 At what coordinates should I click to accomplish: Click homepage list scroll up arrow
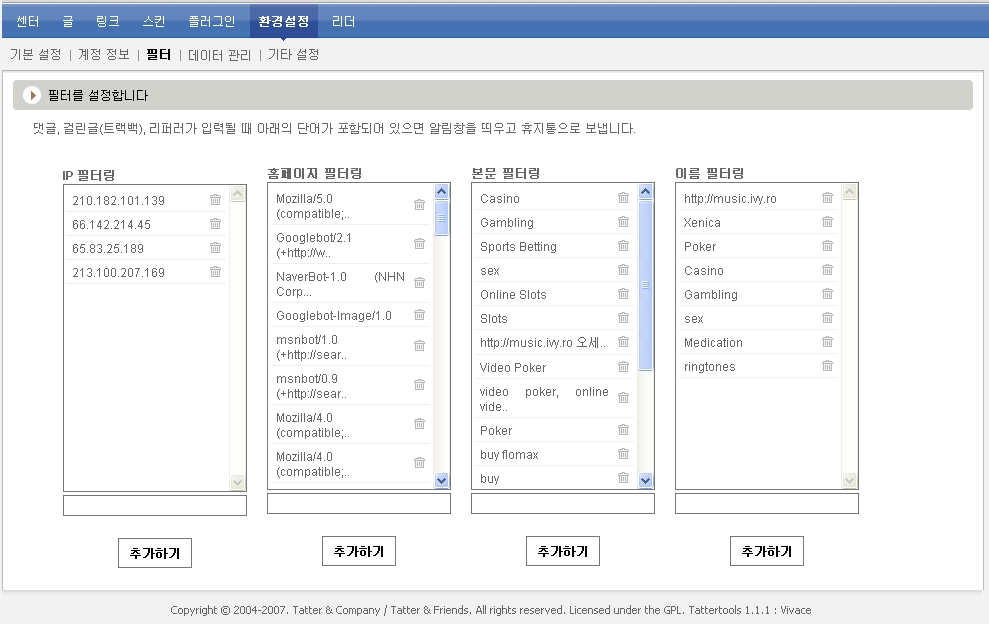(442, 191)
